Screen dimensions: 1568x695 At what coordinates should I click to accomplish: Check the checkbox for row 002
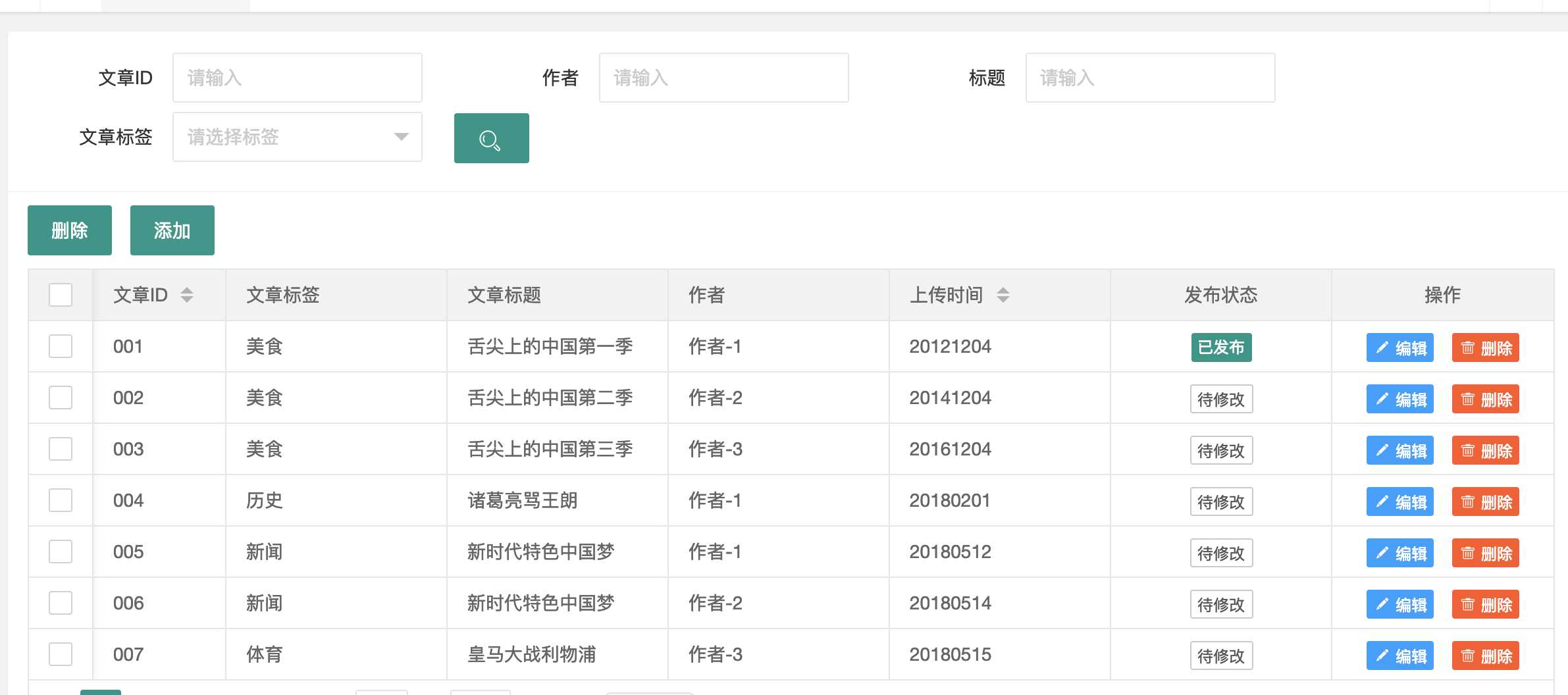click(61, 398)
